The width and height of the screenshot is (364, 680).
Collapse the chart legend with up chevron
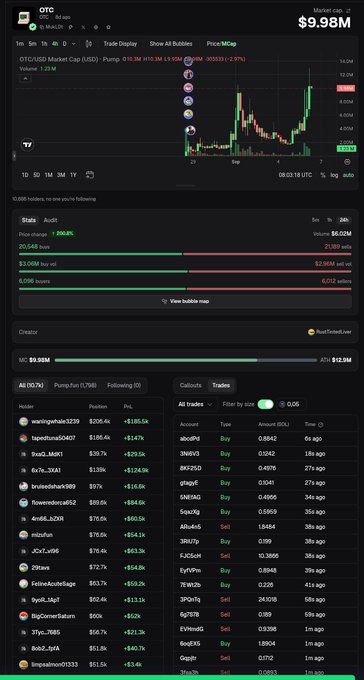25,78
